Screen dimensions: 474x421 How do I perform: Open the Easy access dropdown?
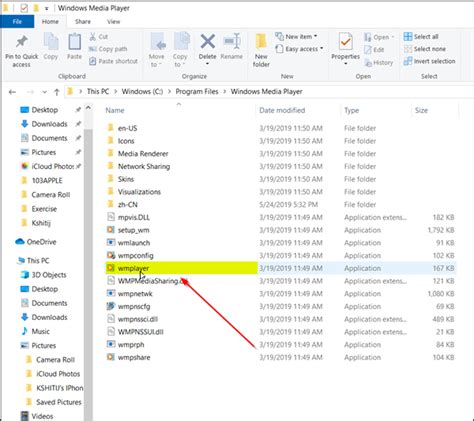[x=299, y=49]
